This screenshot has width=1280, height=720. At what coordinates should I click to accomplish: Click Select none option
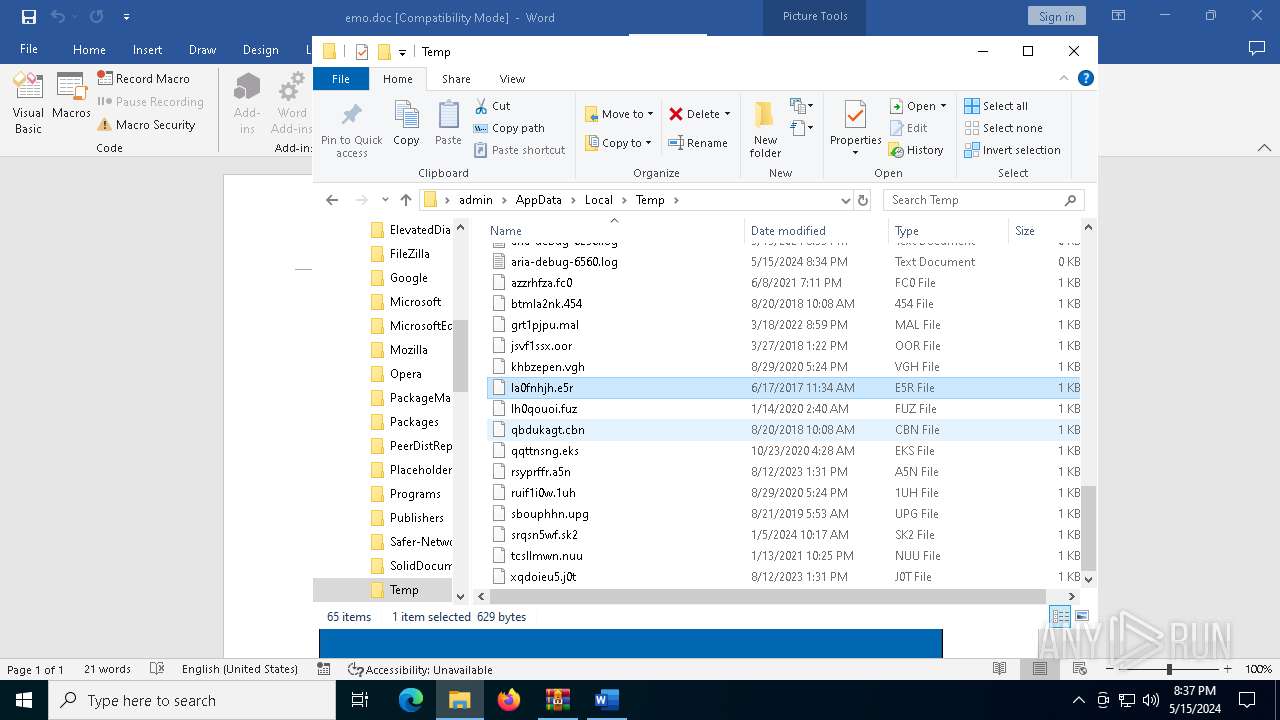point(1003,128)
